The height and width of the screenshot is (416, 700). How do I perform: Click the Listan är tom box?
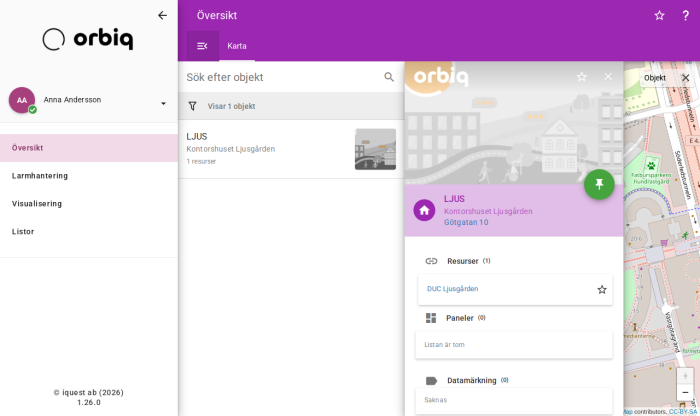(x=514, y=345)
